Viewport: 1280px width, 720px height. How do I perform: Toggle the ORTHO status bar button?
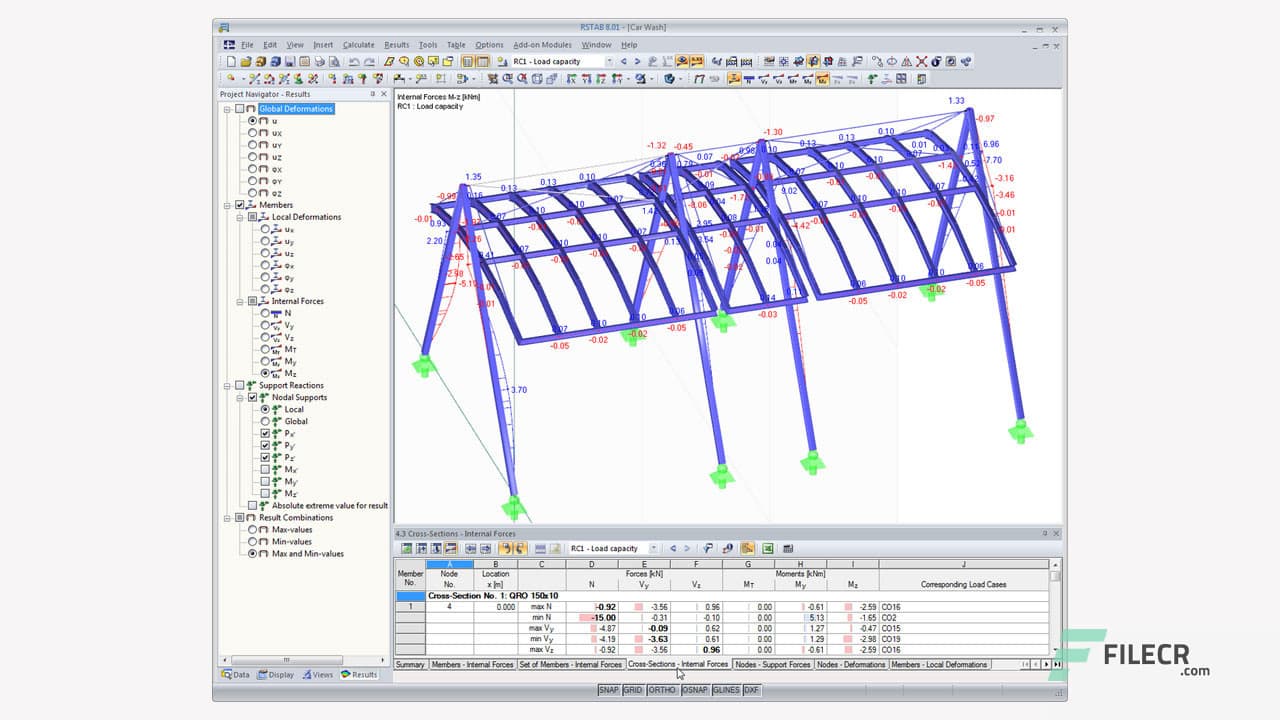(662, 690)
